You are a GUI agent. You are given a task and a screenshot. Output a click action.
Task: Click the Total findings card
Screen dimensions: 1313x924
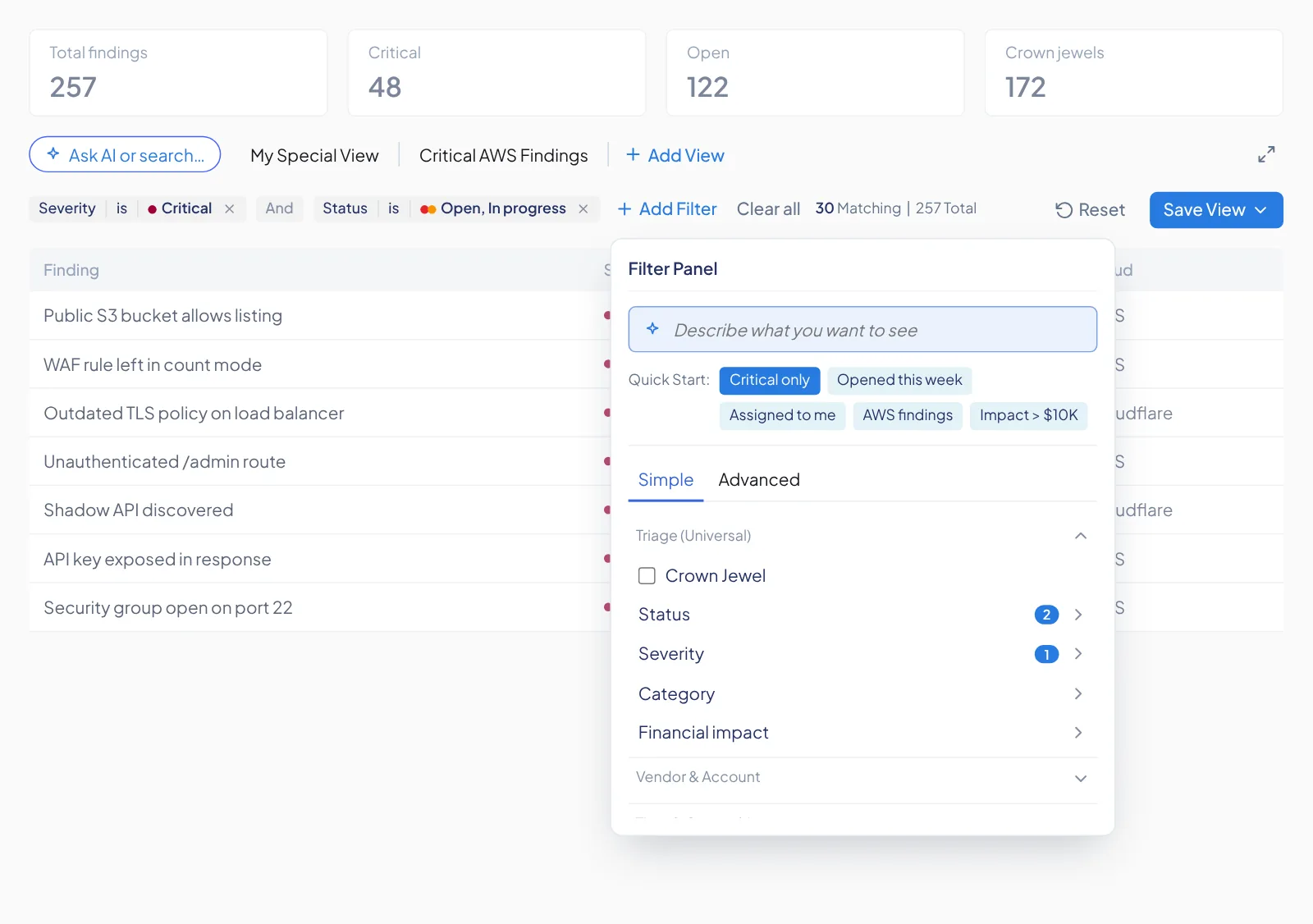(x=178, y=72)
